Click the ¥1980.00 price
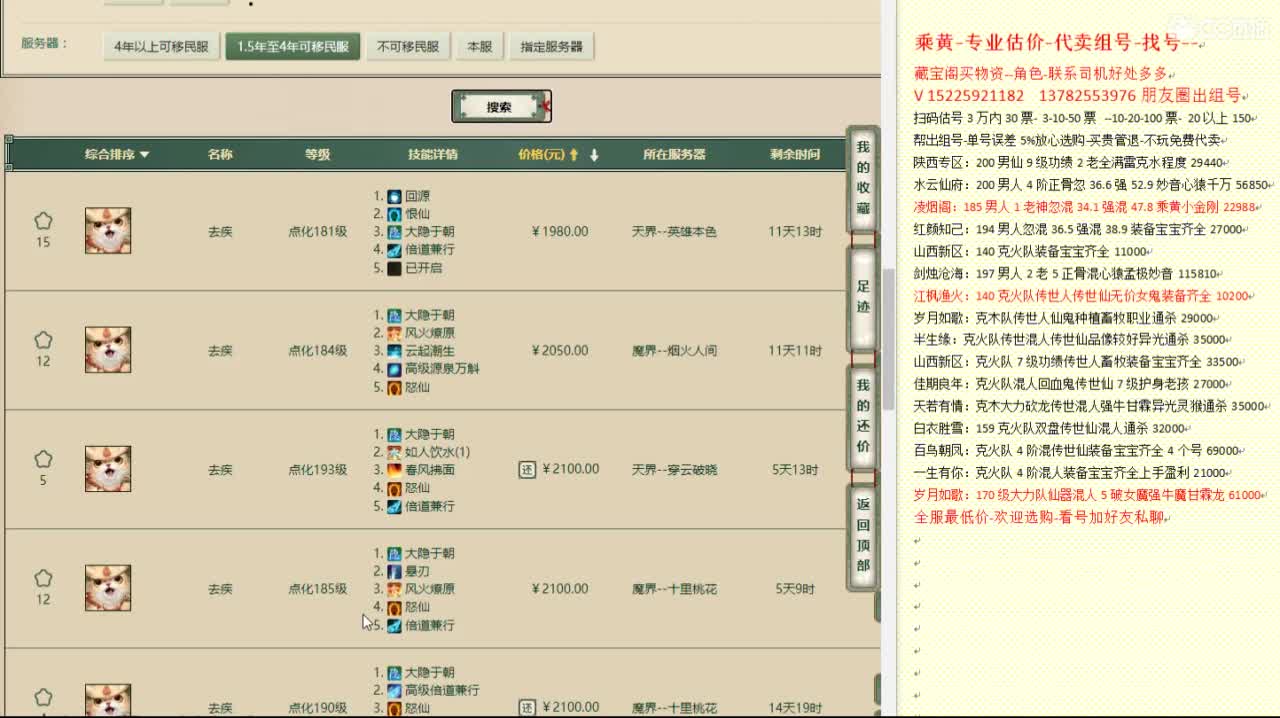The height and width of the screenshot is (718, 1280). [560, 231]
